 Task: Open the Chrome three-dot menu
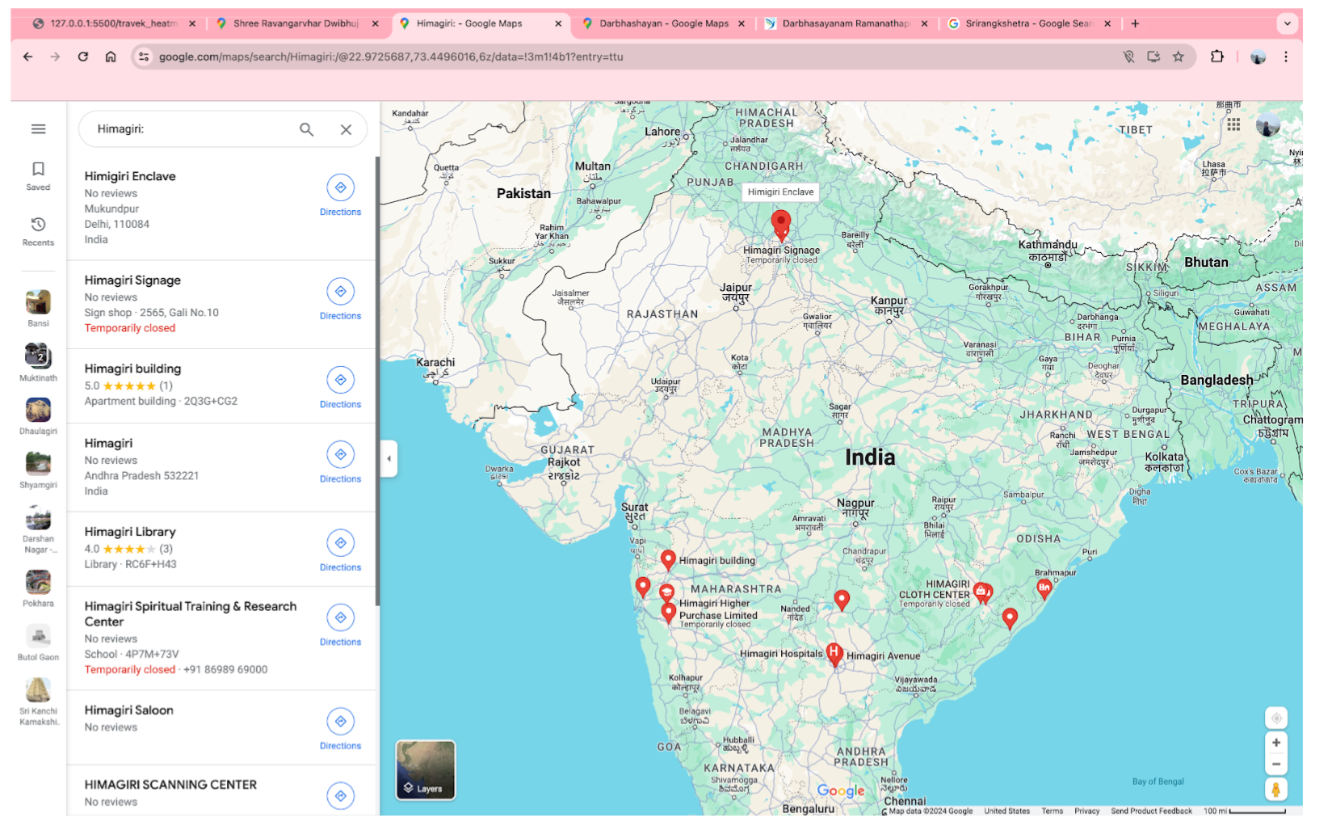tap(1286, 57)
